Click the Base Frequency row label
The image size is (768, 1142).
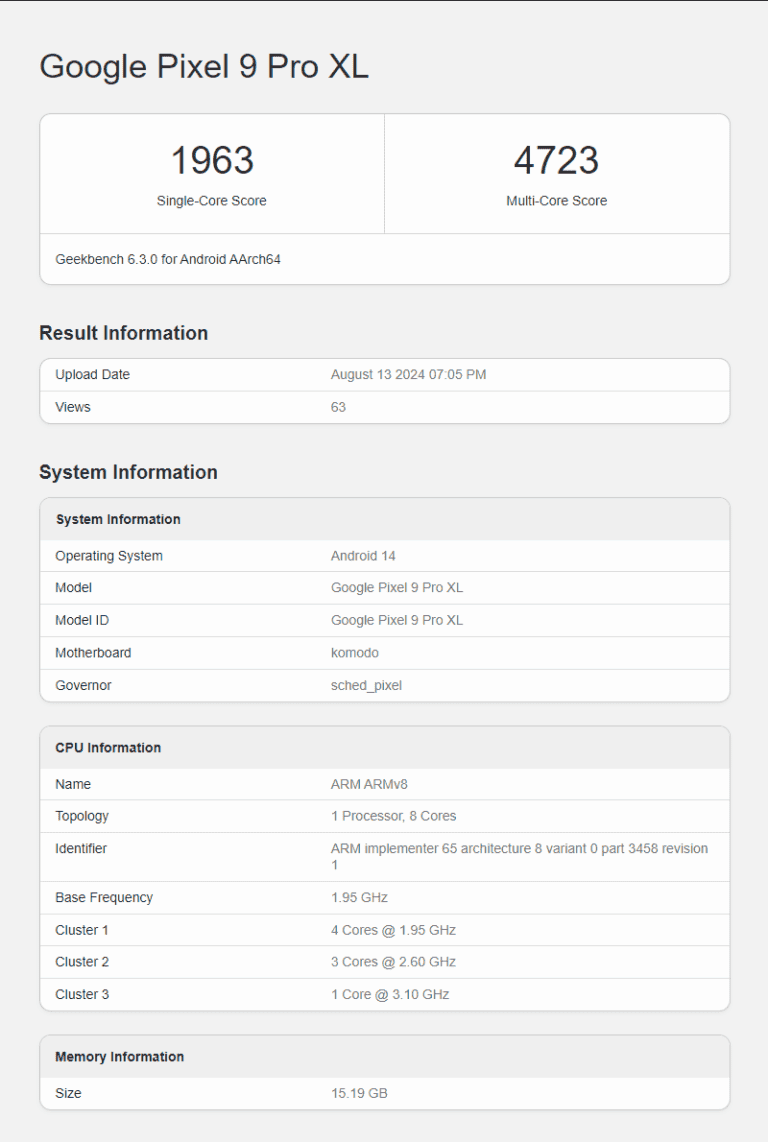tap(104, 897)
